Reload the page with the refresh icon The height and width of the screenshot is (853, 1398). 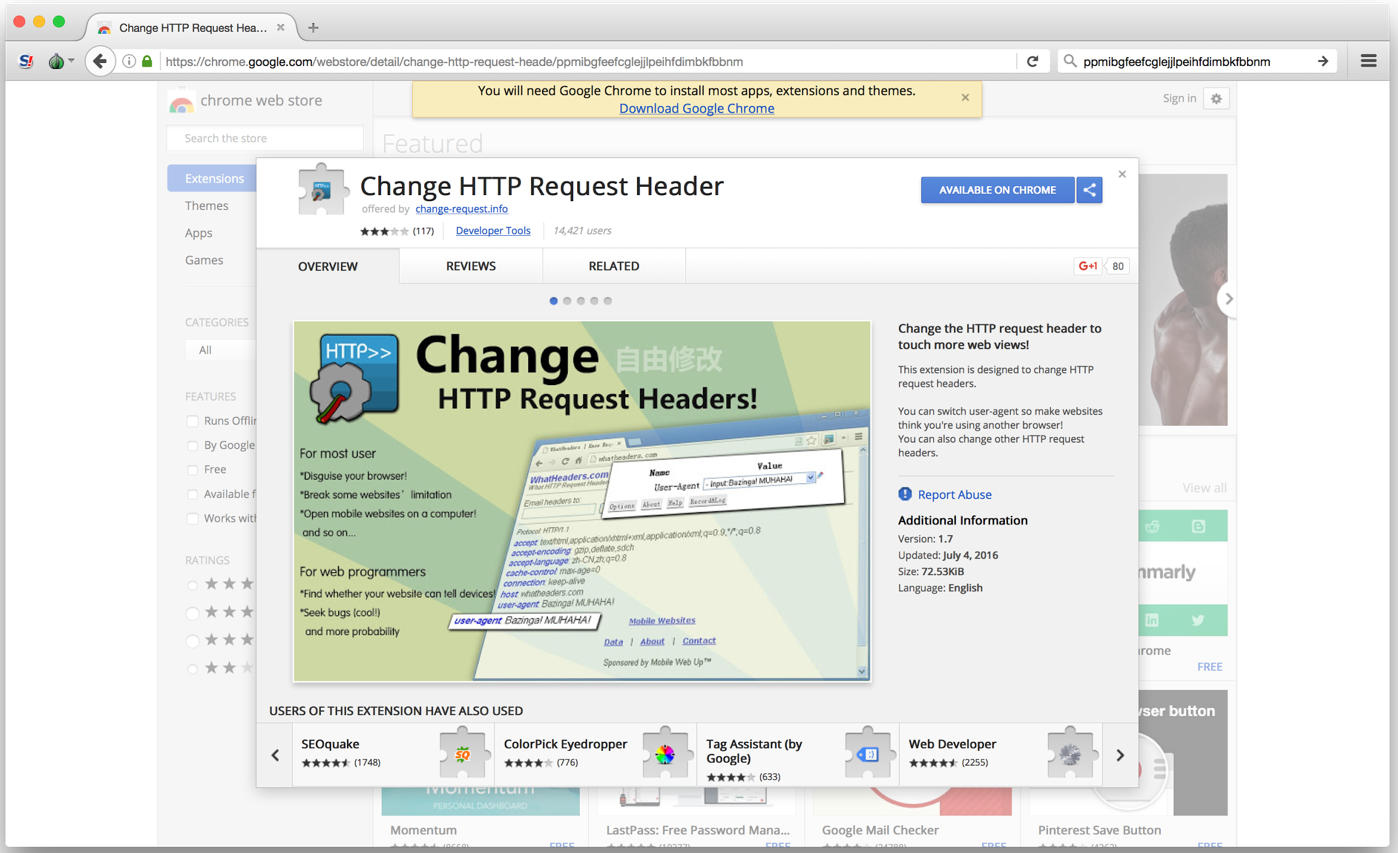coord(1032,61)
